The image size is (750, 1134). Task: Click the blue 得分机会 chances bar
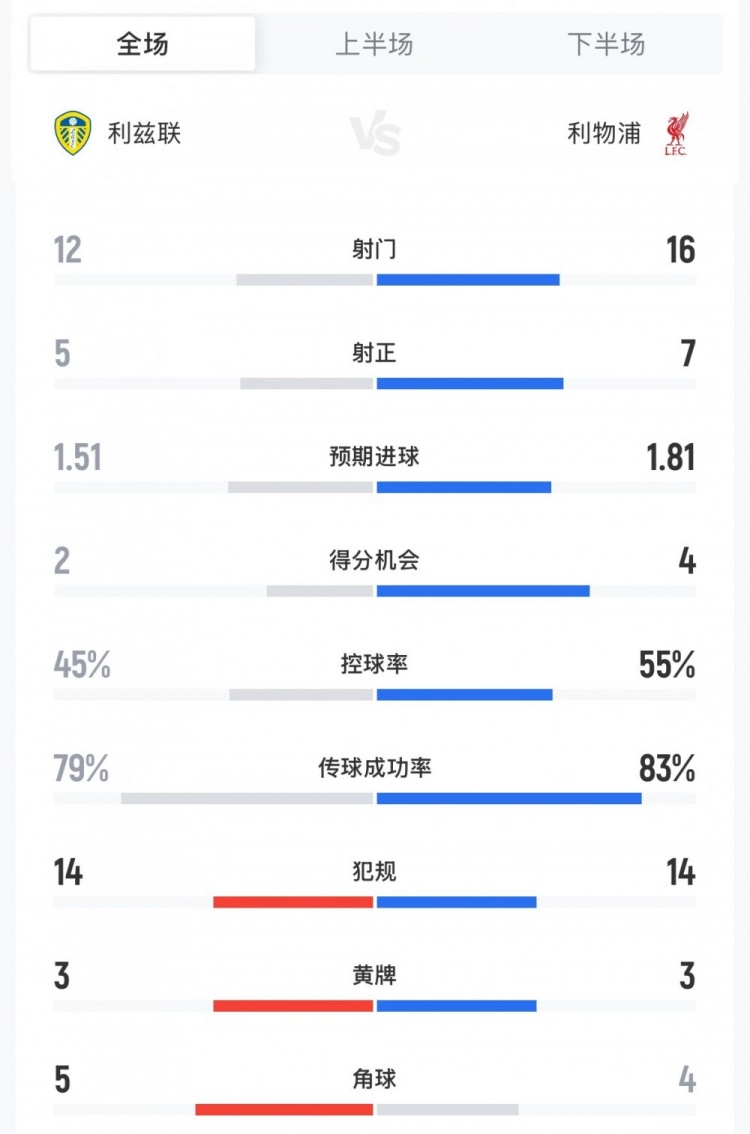coord(483,591)
